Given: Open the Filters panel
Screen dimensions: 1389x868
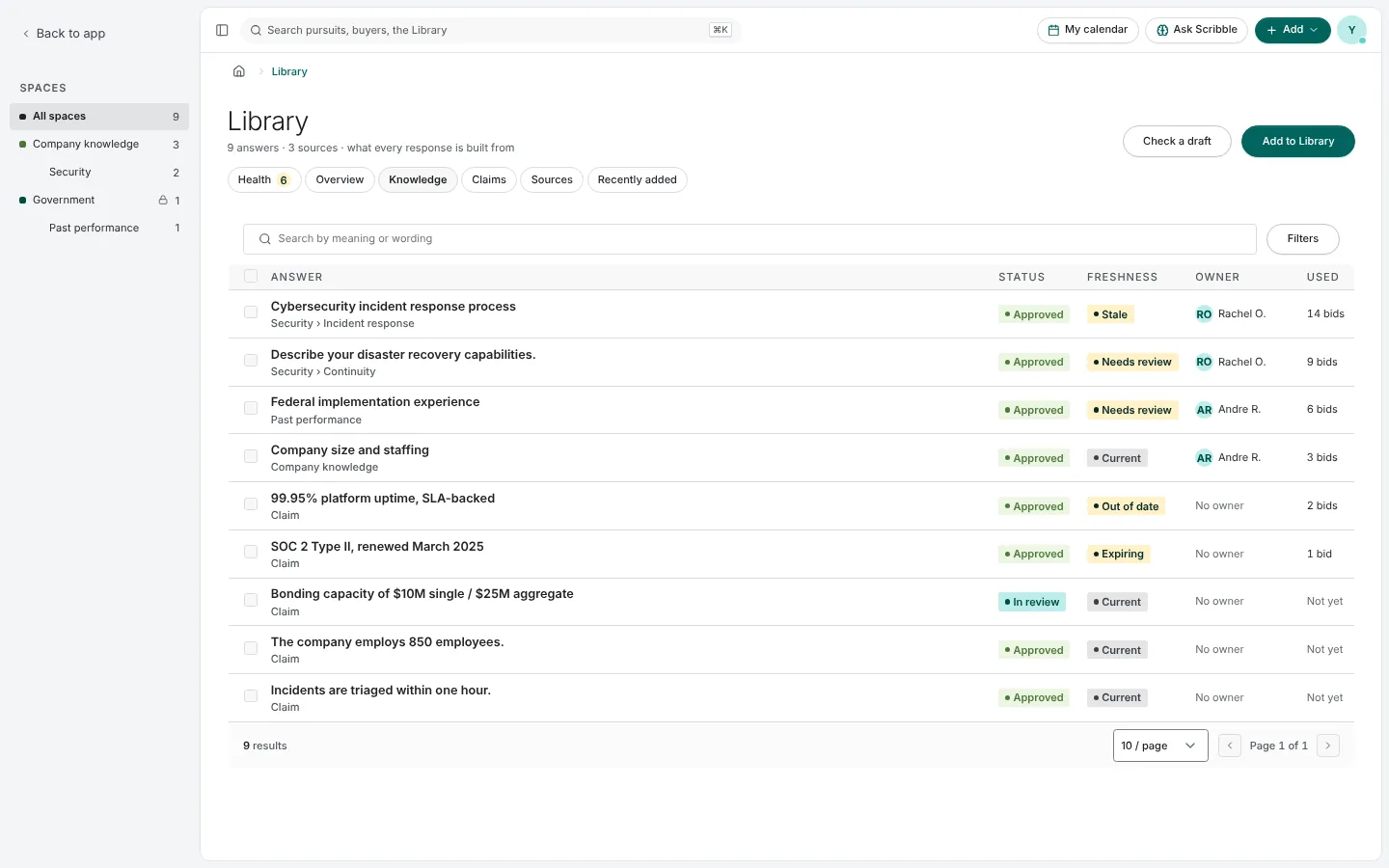Looking at the screenshot, I should (1302, 239).
